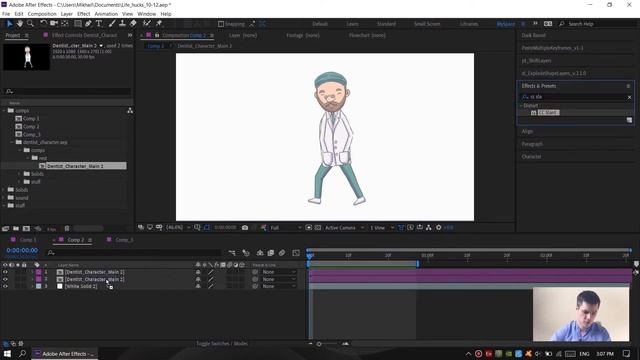Screen dimensions: 640x360
Task: Toggle the transparency grid in viewer
Action: (x=318, y=227)
